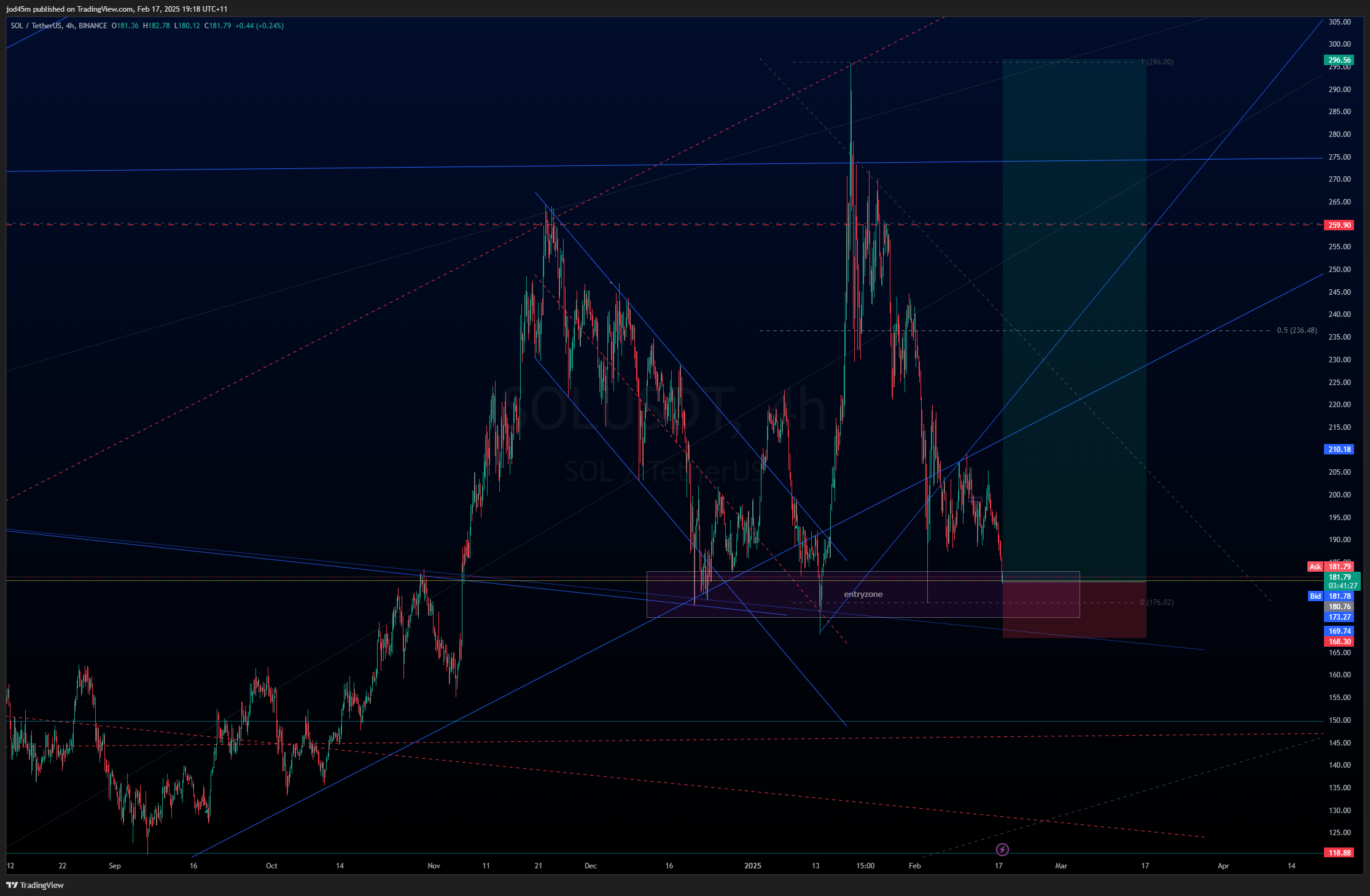The image size is (1370, 896).
Task: Click the '2025' year mark on the time axis
Action: point(753,866)
